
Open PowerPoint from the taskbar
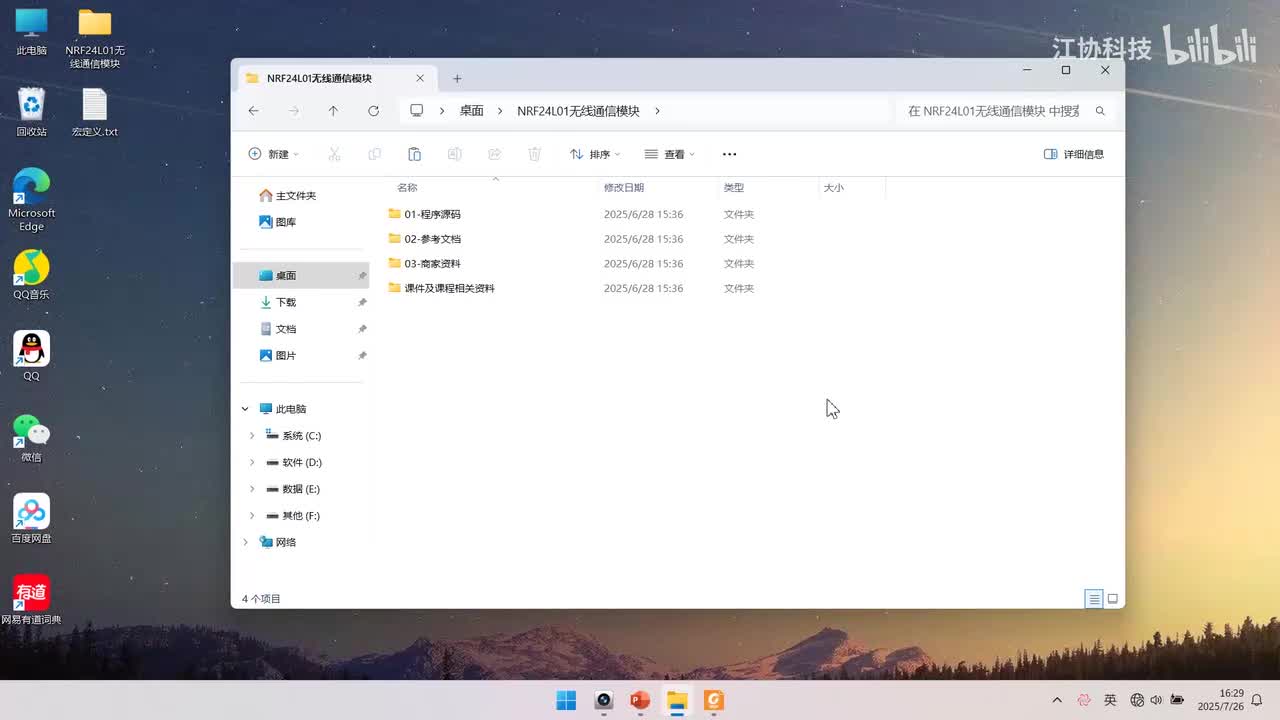coord(640,700)
